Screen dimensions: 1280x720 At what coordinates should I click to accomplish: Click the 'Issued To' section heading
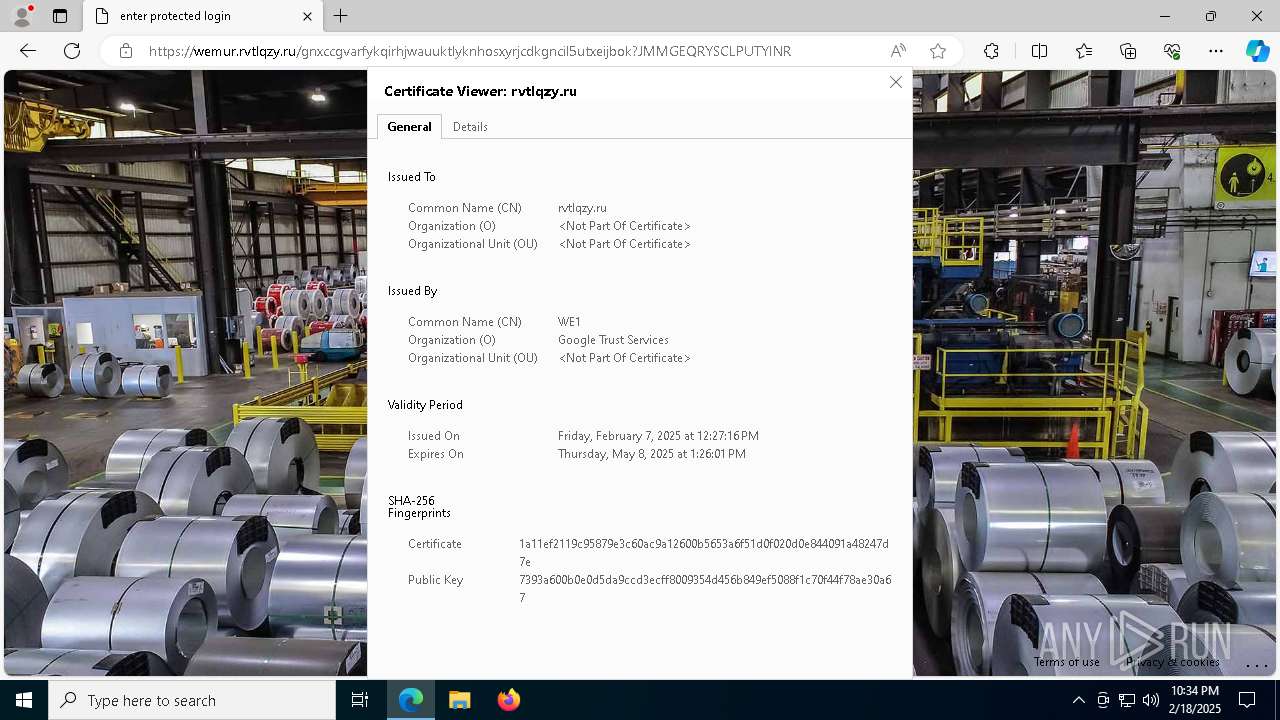coord(412,177)
